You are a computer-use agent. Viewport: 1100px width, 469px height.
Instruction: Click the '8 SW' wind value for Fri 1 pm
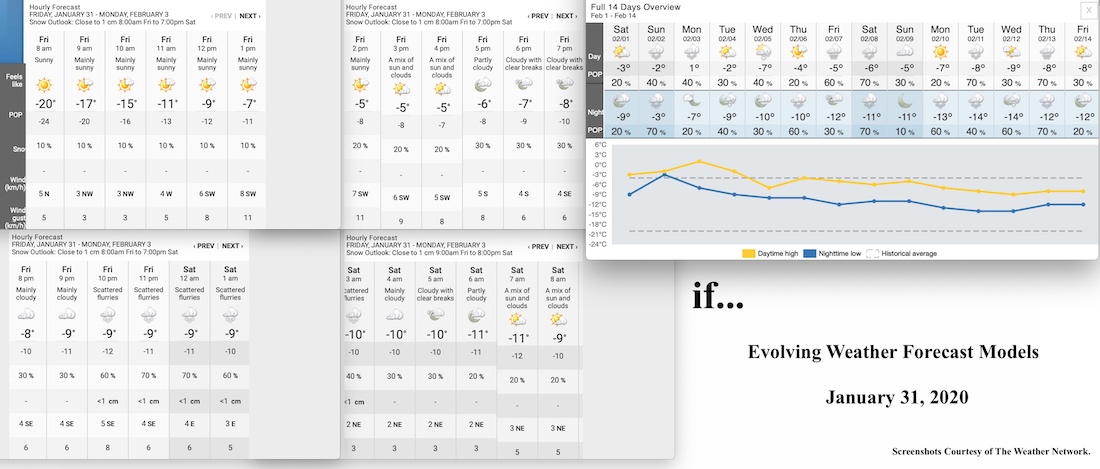pos(248,193)
